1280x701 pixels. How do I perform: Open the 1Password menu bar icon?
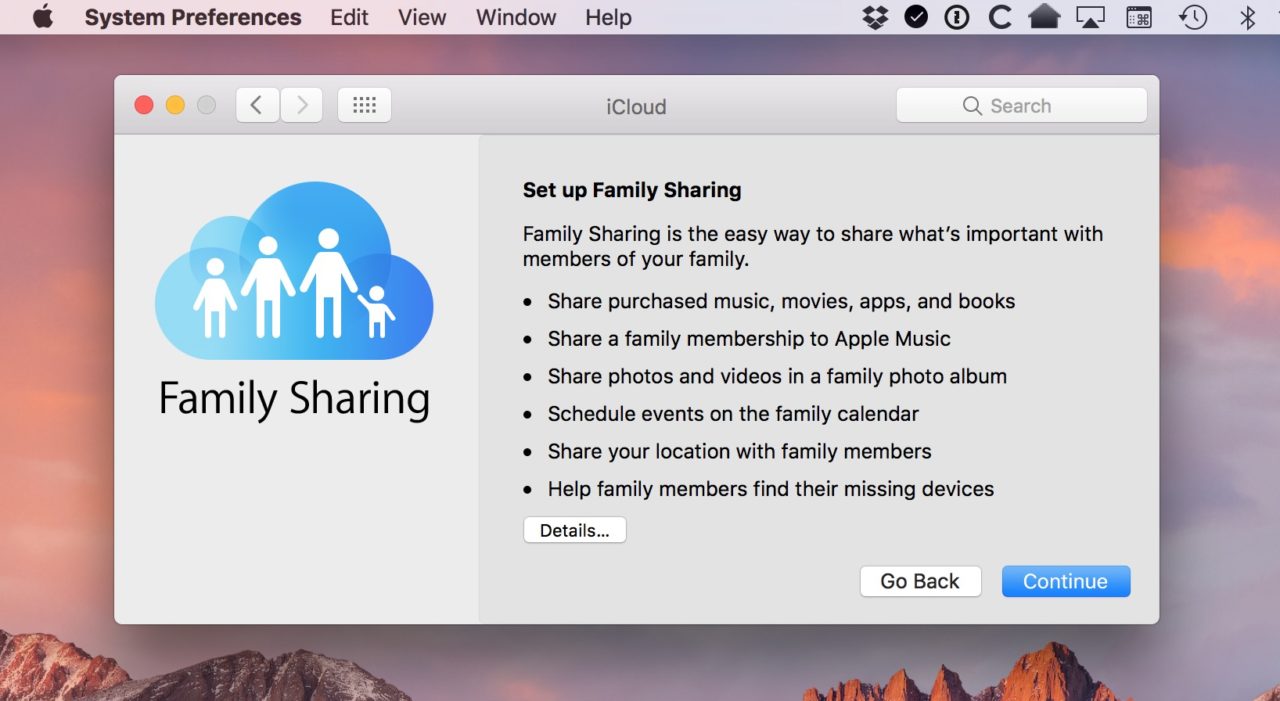point(957,17)
